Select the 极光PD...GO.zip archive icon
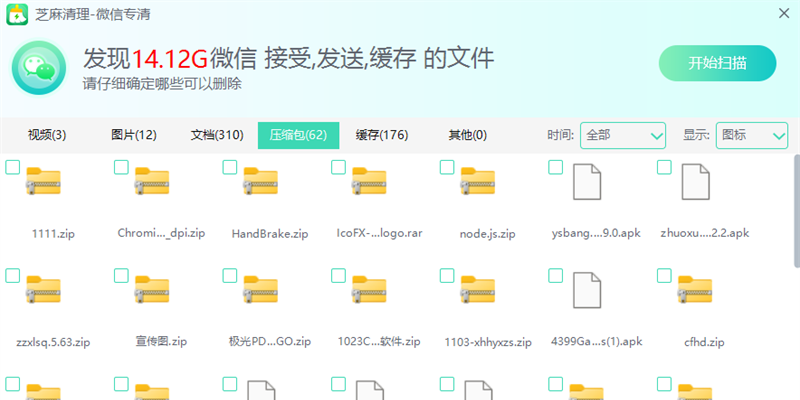This screenshot has width=800, height=400. (x=261, y=290)
